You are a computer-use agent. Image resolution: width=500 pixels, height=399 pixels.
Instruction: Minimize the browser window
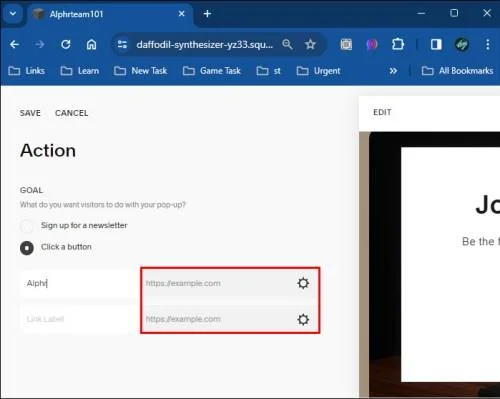[x=421, y=13]
